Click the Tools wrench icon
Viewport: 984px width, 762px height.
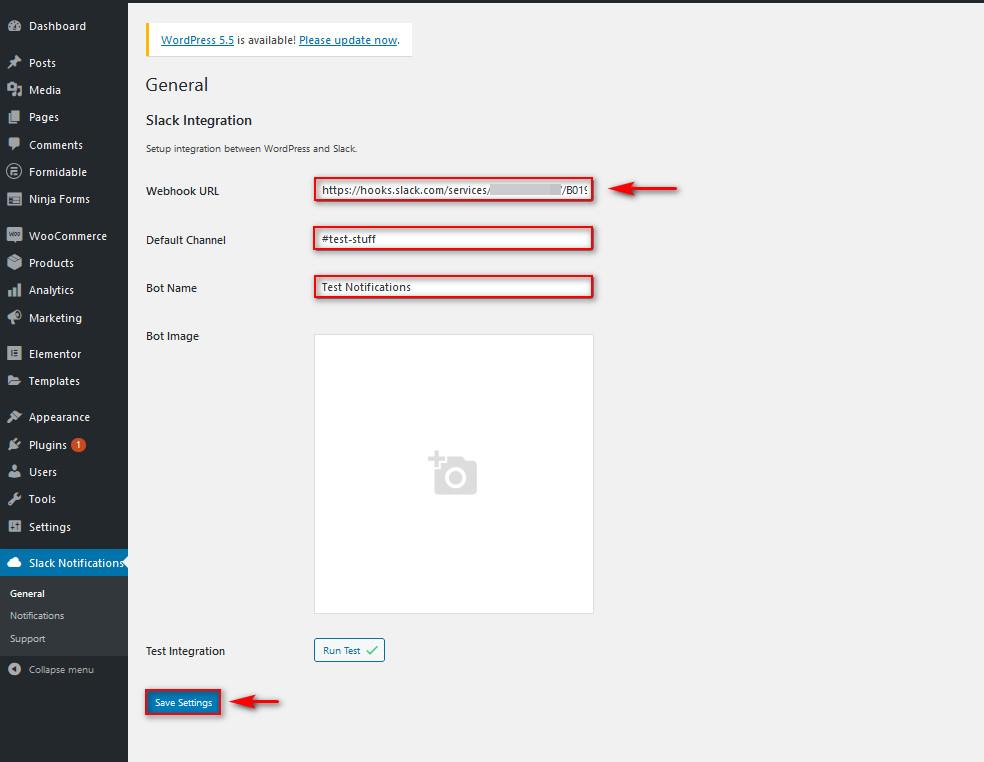(14, 499)
